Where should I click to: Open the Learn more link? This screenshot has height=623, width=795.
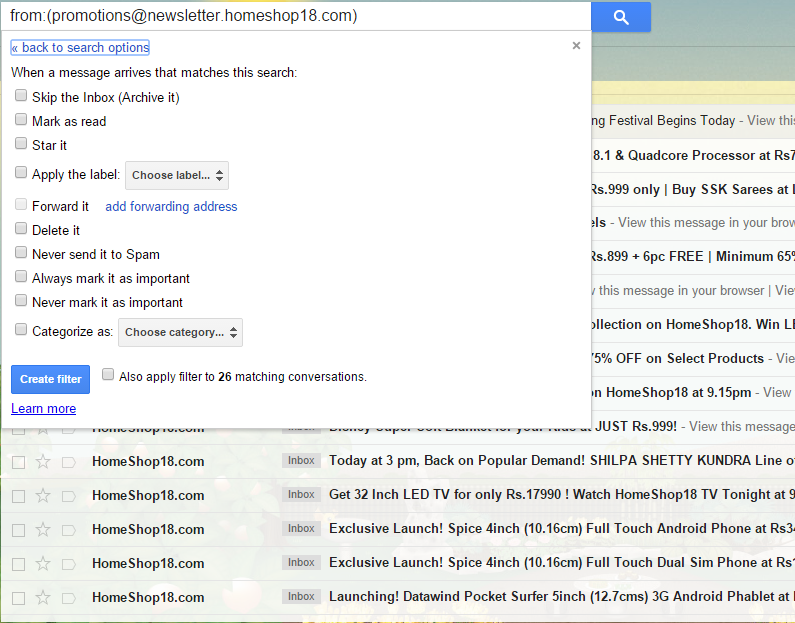43,408
